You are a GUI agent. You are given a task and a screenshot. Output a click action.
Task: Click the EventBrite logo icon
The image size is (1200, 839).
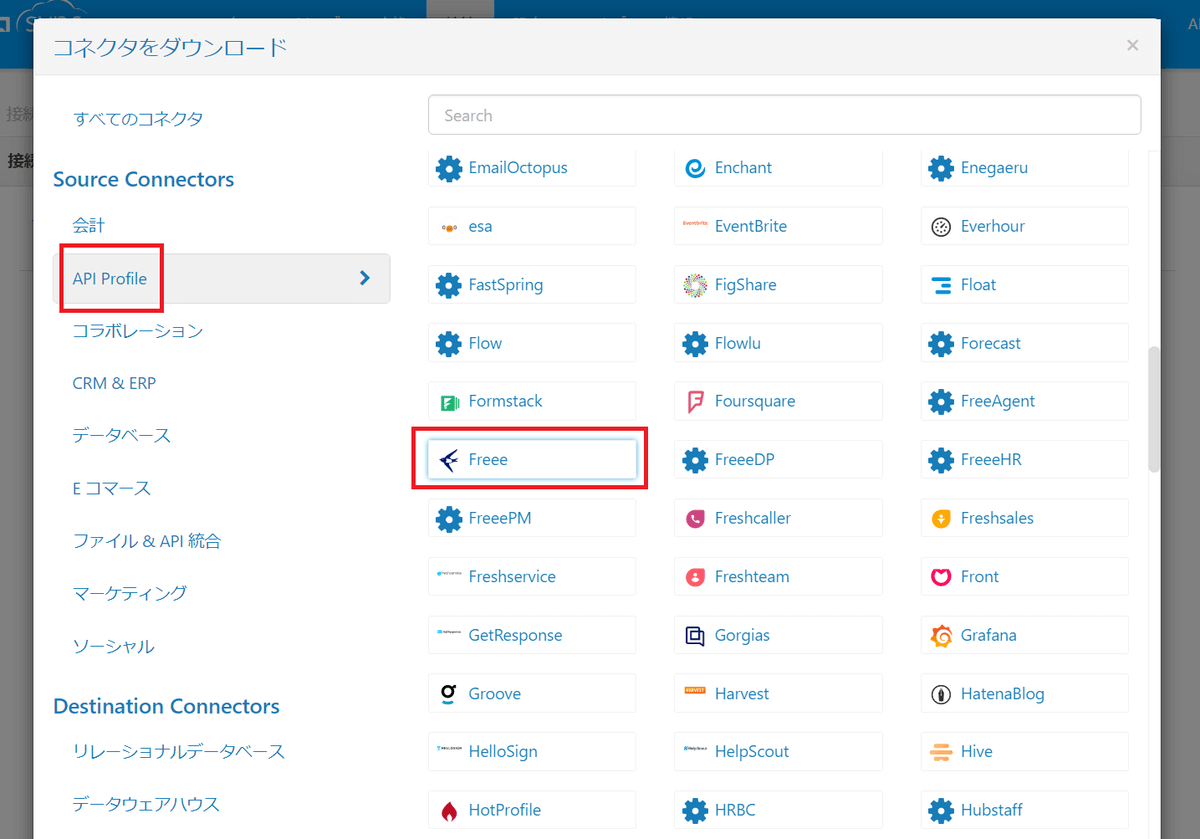pyautogui.click(x=695, y=224)
